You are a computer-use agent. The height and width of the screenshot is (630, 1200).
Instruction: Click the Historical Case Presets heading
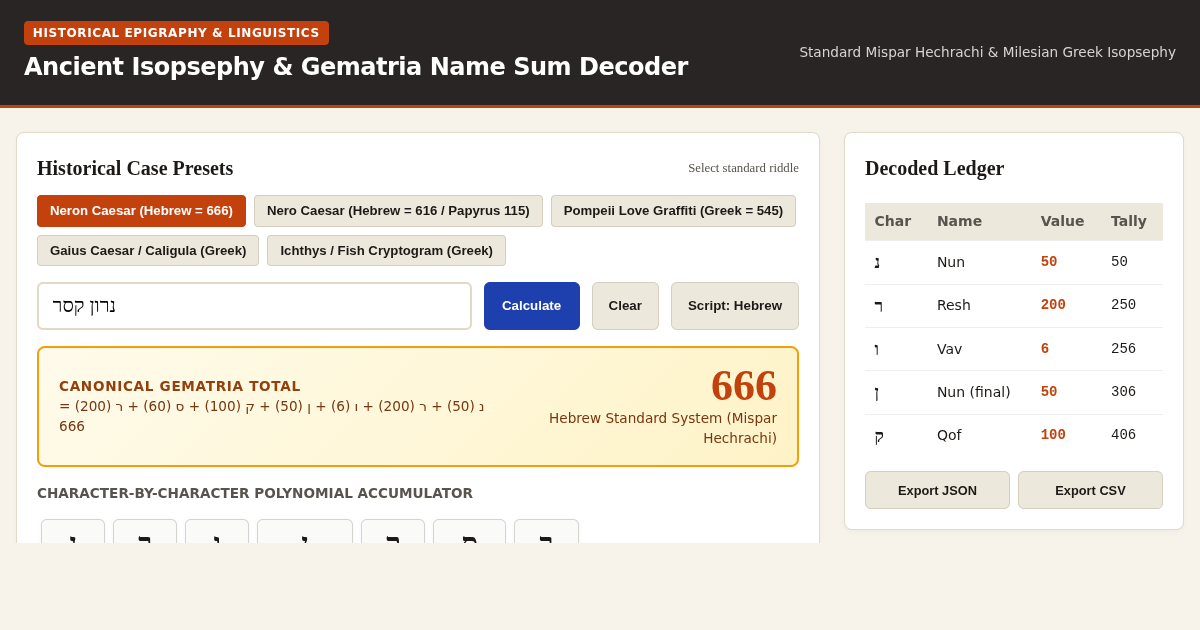(x=135, y=168)
